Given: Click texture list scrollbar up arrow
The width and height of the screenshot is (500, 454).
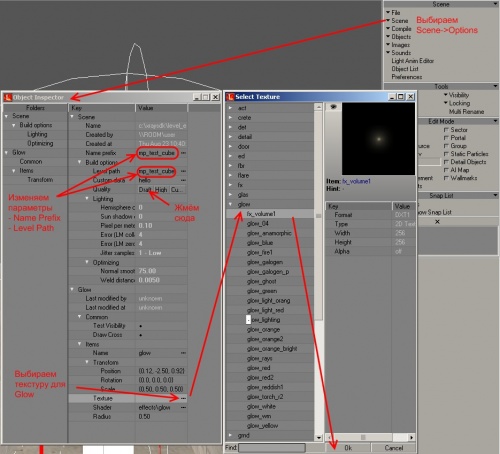Looking at the screenshot, I should click(x=319, y=107).
